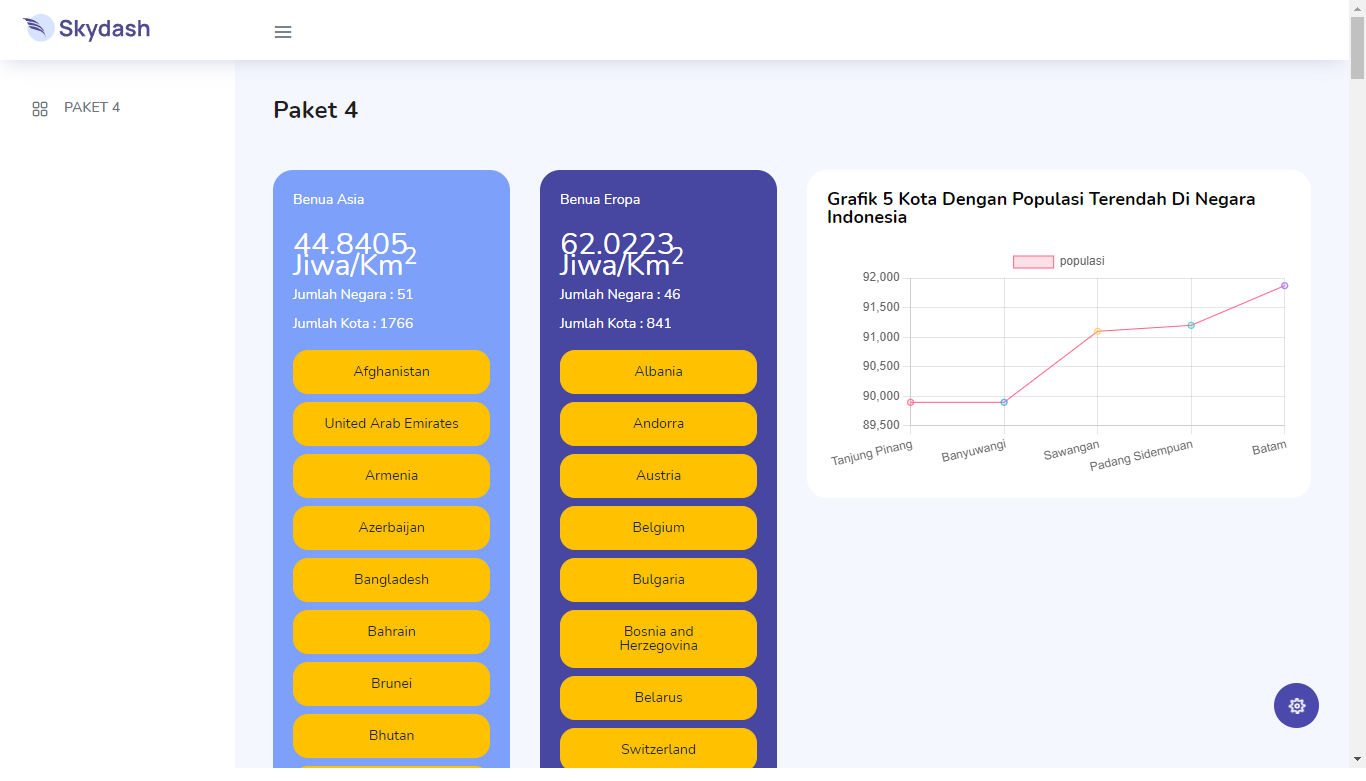Click the page vertical scrollbar thumb
The image size is (1366, 781).
click(x=1357, y=47)
